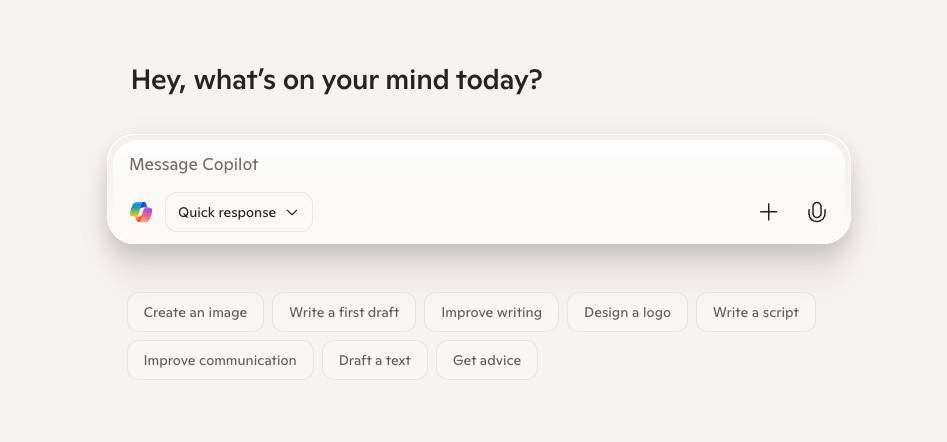Click the Improve communication suggestion
Viewport: 947px width, 442px height.
[x=220, y=360]
